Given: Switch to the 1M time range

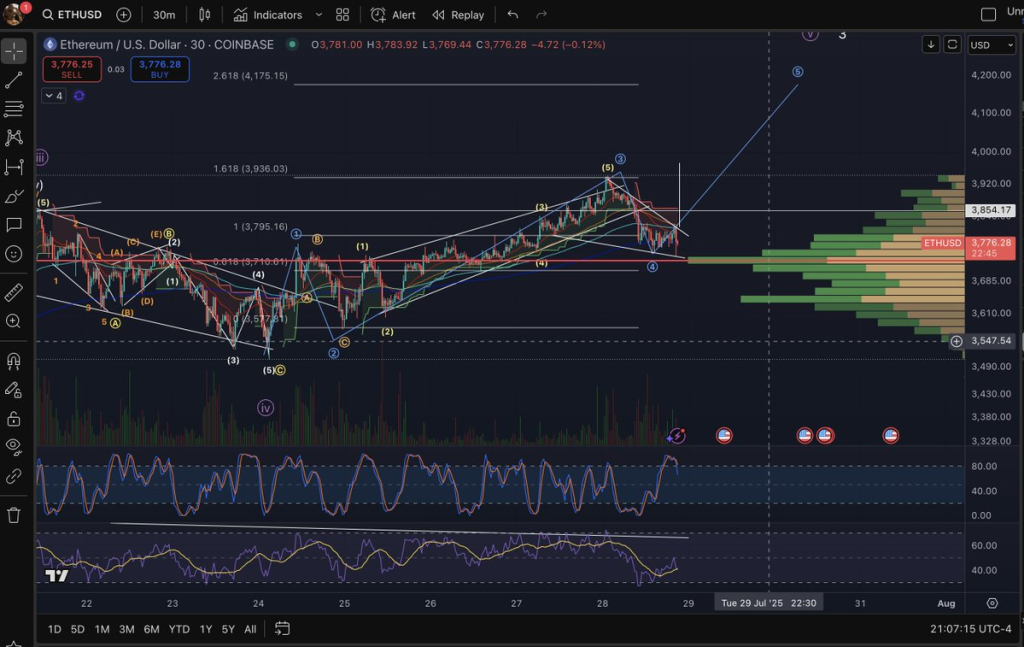Looking at the screenshot, I should pos(102,629).
